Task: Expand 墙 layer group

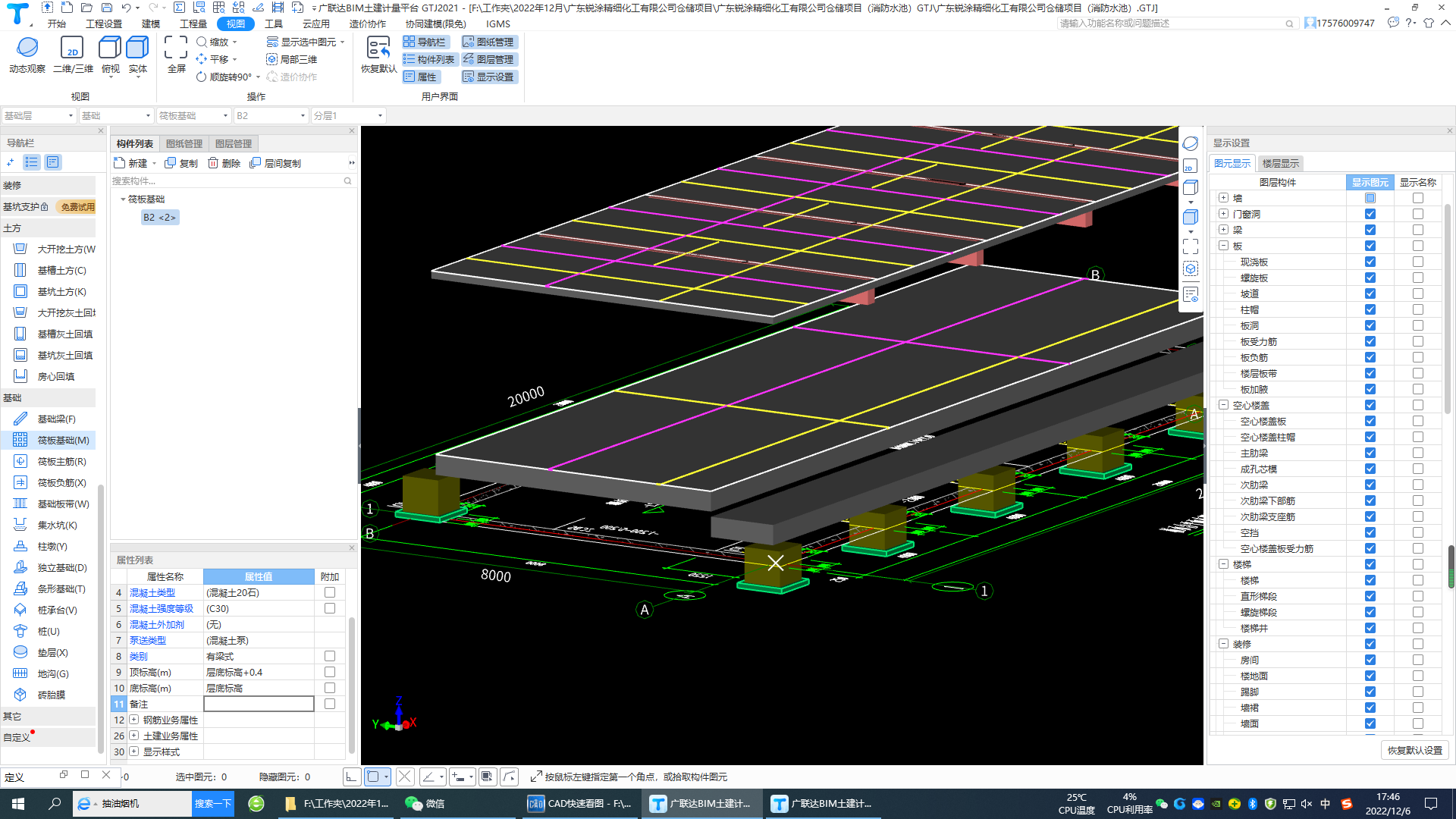Action: (1223, 198)
